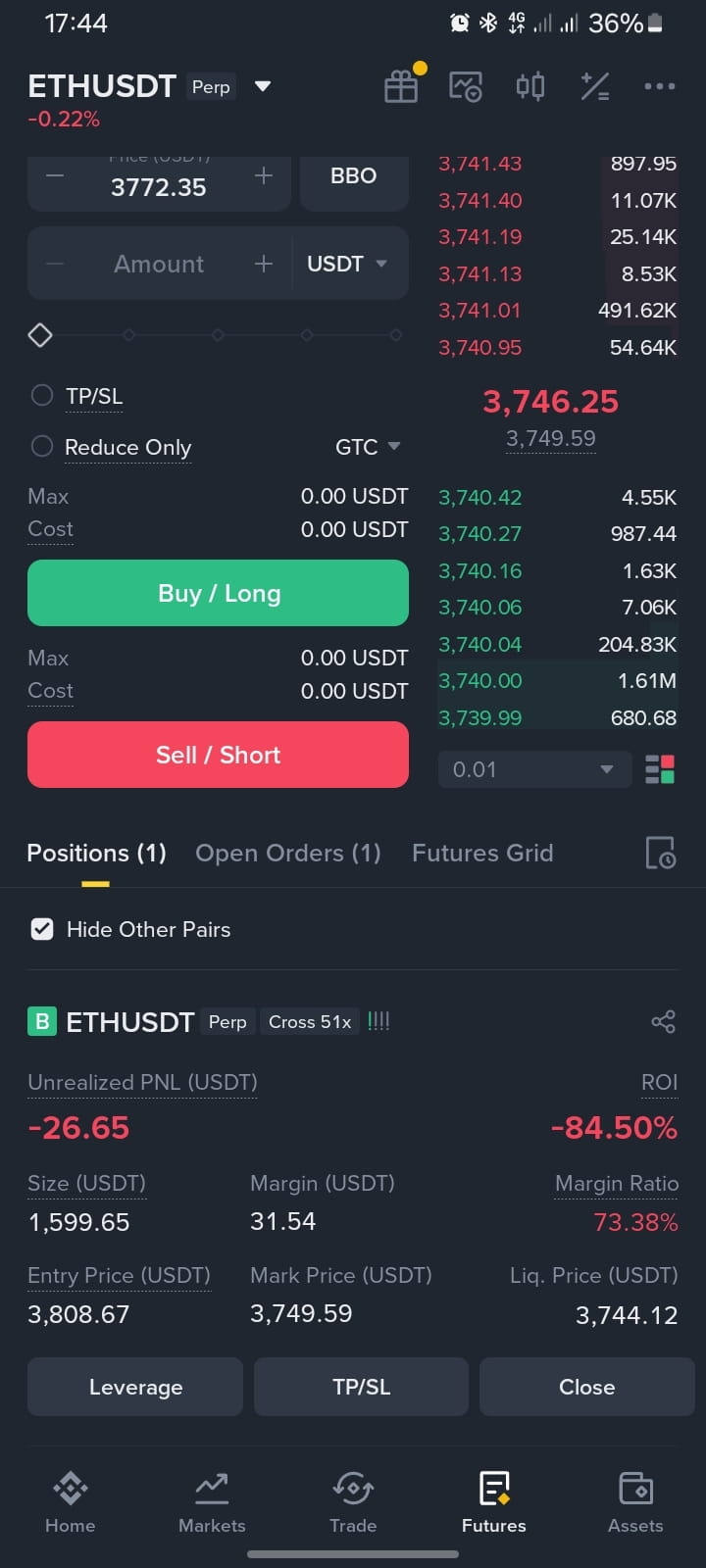The height and width of the screenshot is (1568, 706).
Task: Click the amount percentage slider handle
Action: [40, 335]
